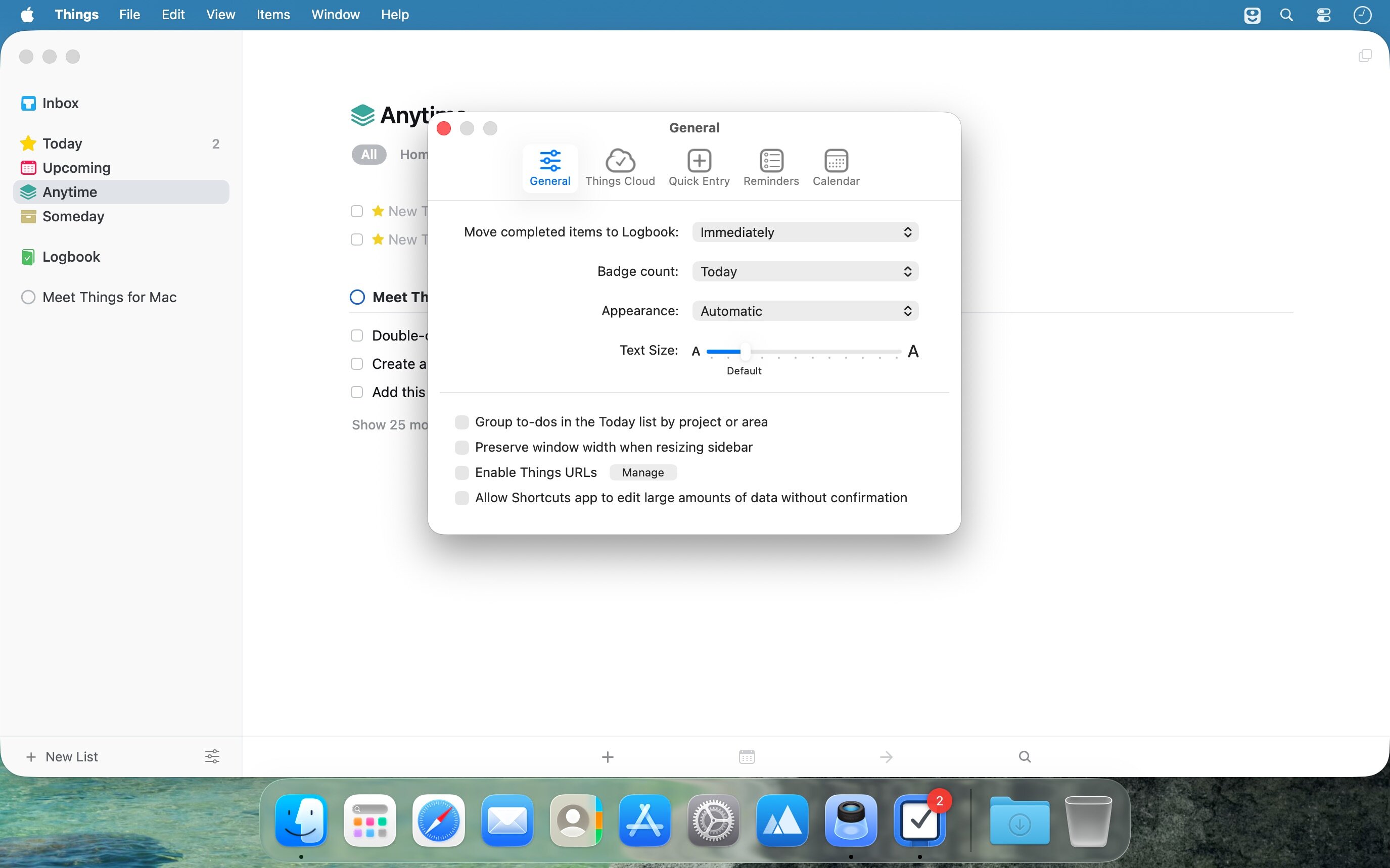Click the Quick Find search icon in bottom toolbar
Screen dimensions: 1390x868
pos(1025,757)
